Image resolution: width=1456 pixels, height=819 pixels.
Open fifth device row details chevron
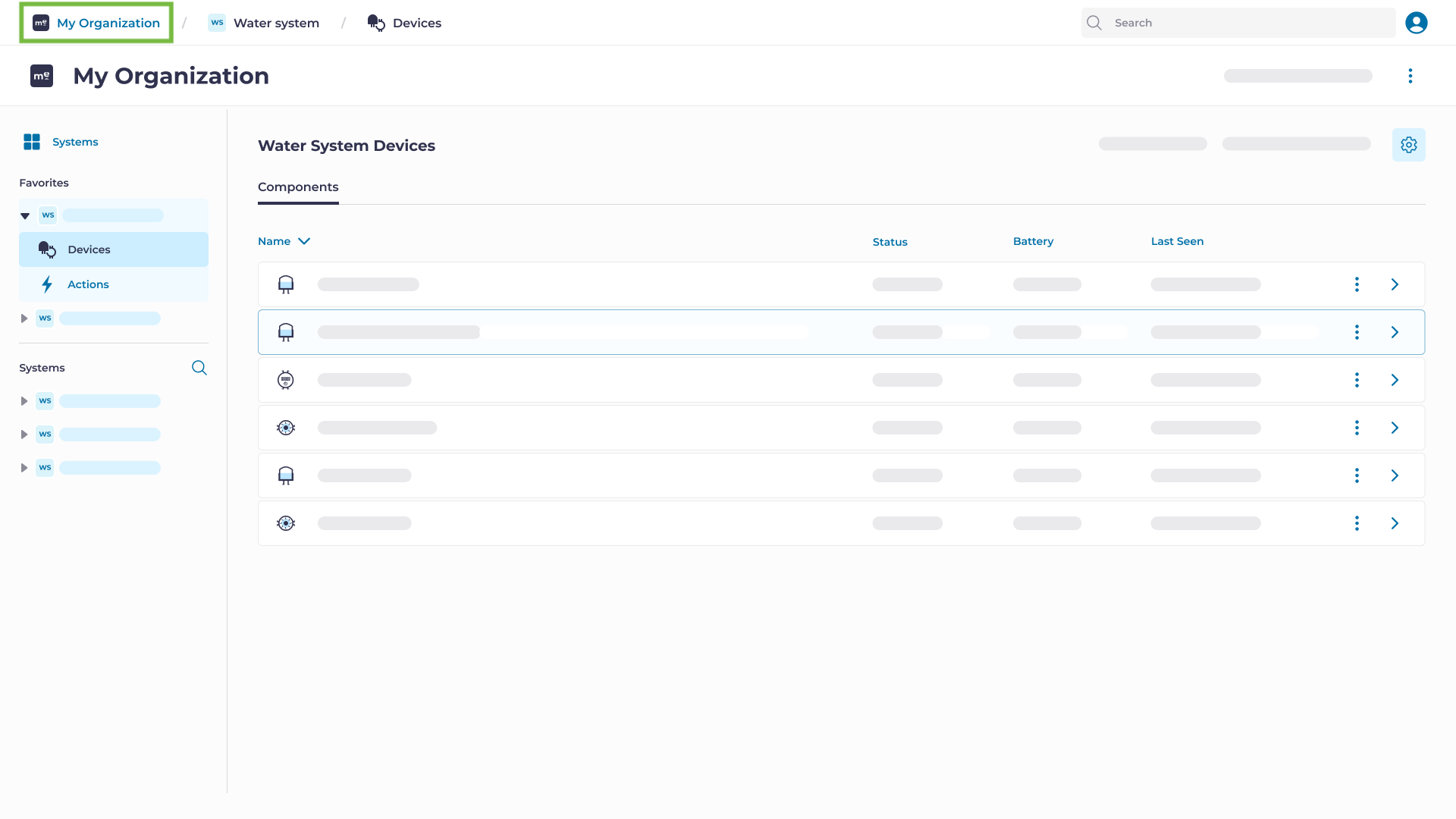click(x=1395, y=475)
